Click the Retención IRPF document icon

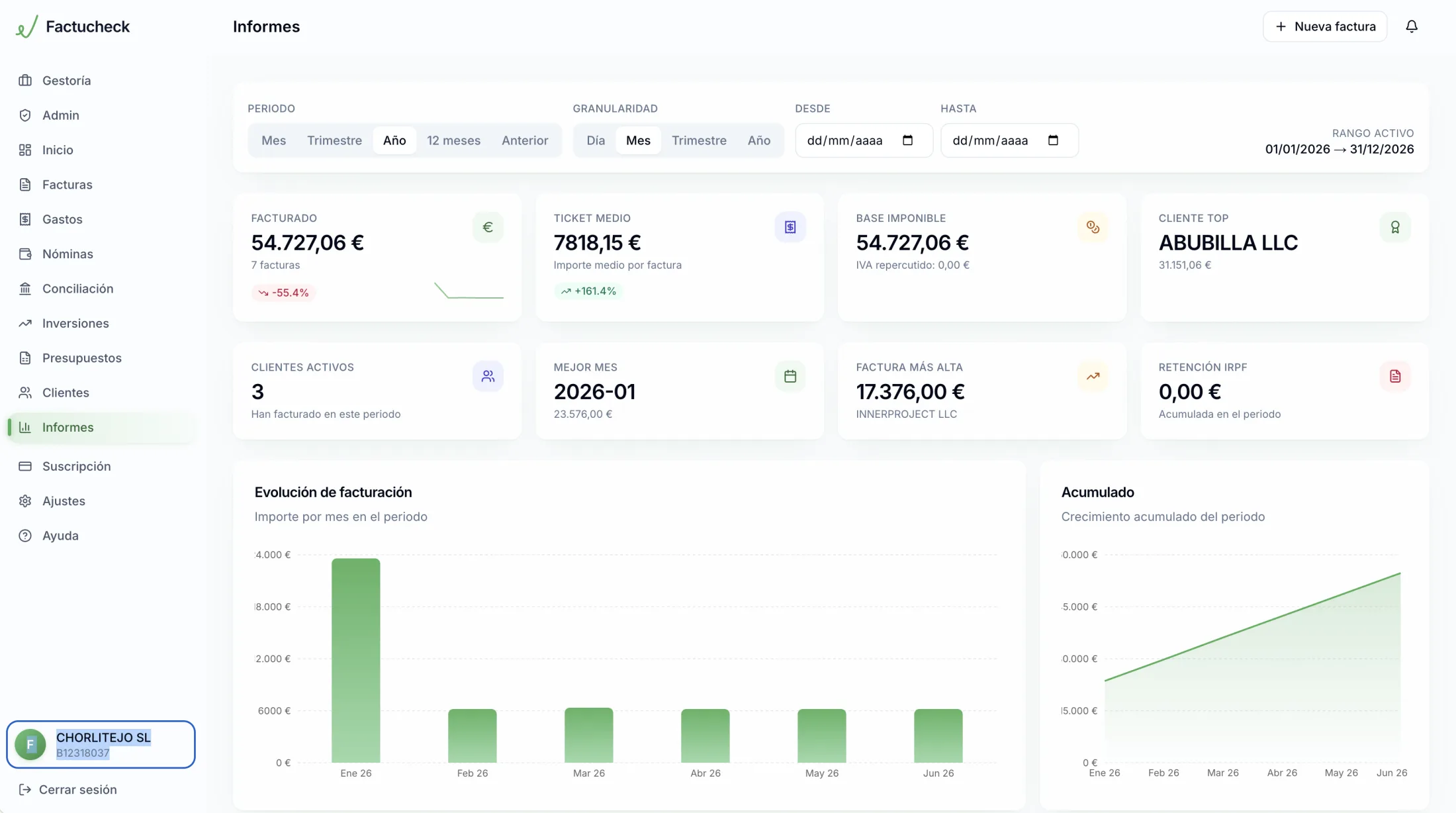pos(1395,376)
